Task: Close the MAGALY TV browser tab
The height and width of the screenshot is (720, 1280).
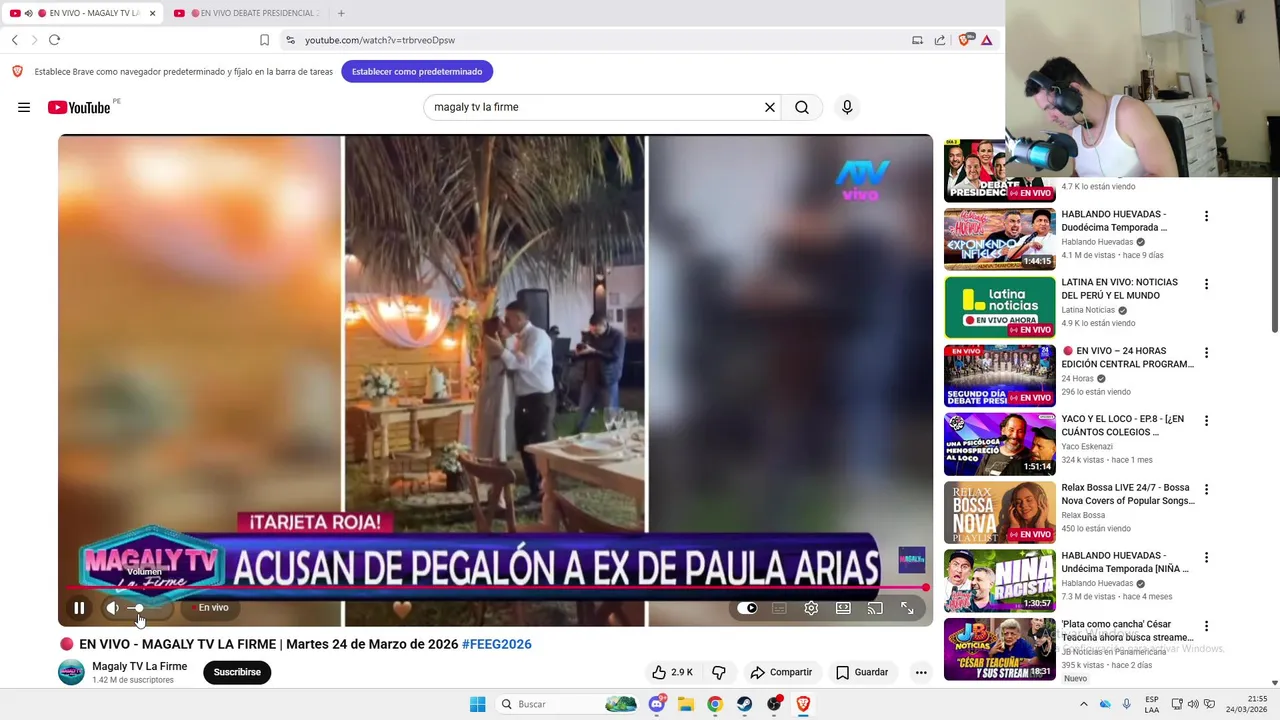Action: pos(152,13)
